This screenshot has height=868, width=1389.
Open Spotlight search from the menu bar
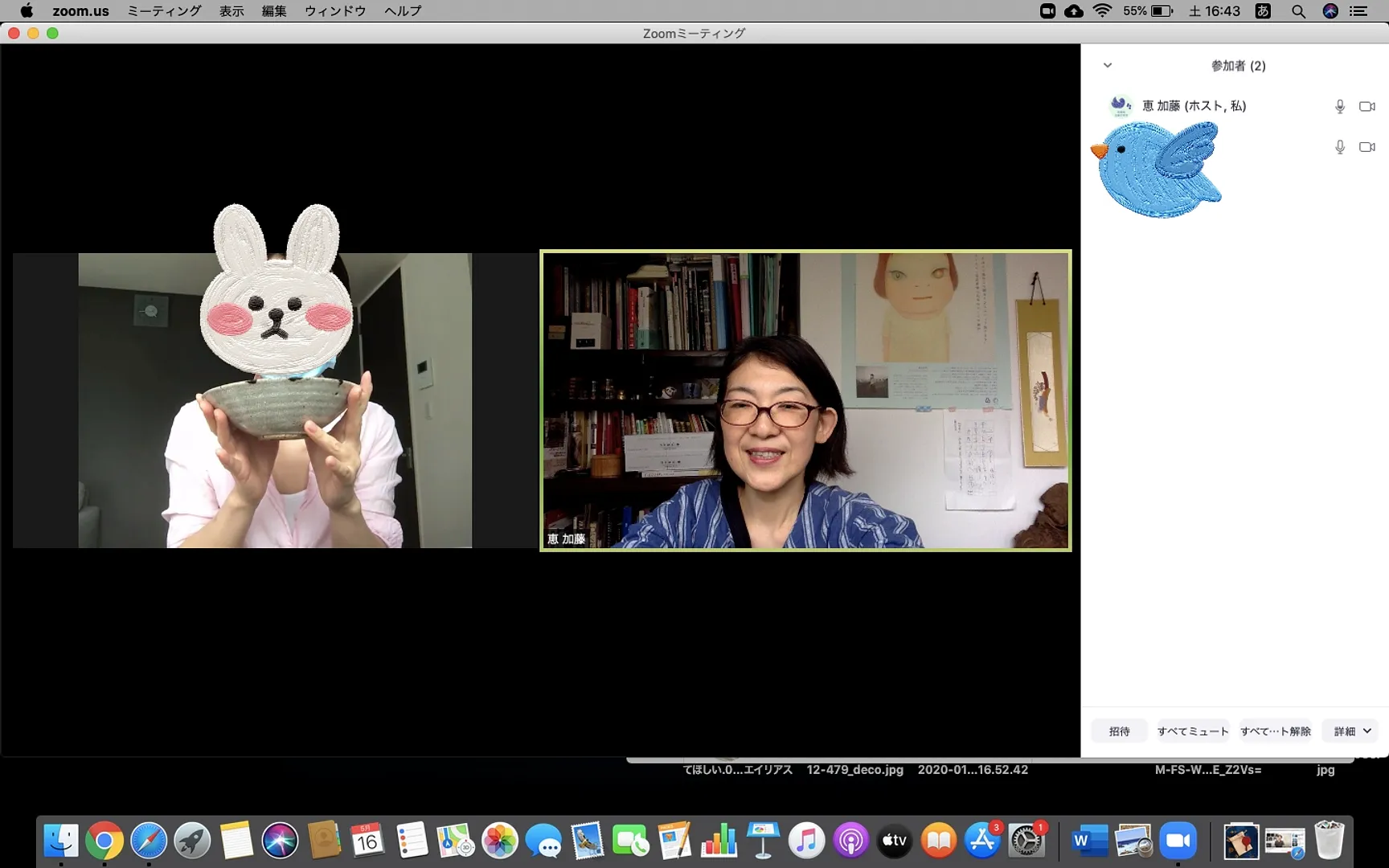click(x=1297, y=10)
